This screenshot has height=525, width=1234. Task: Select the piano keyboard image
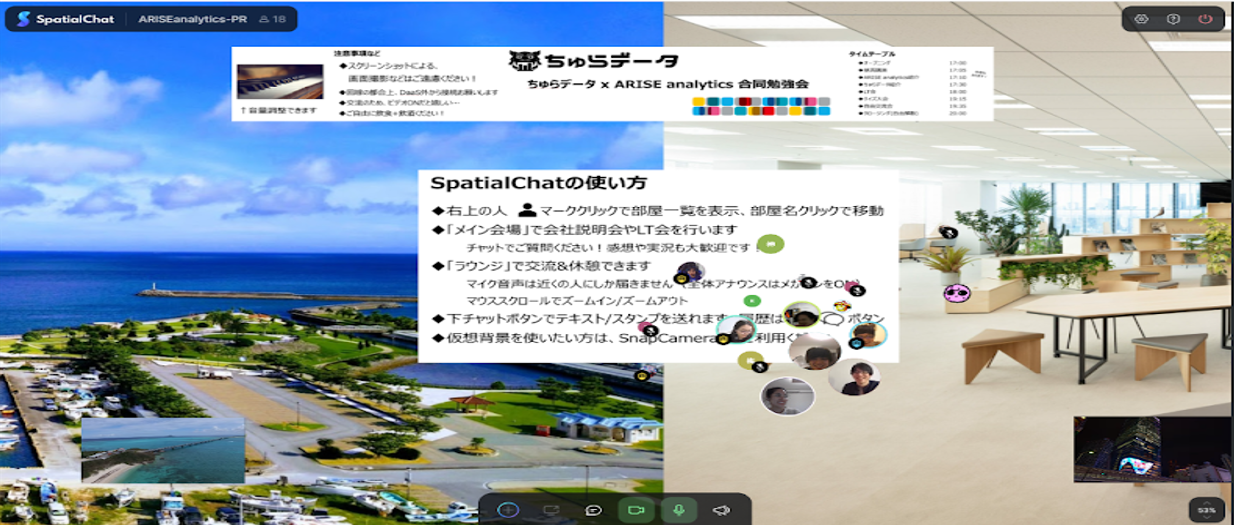coord(280,83)
